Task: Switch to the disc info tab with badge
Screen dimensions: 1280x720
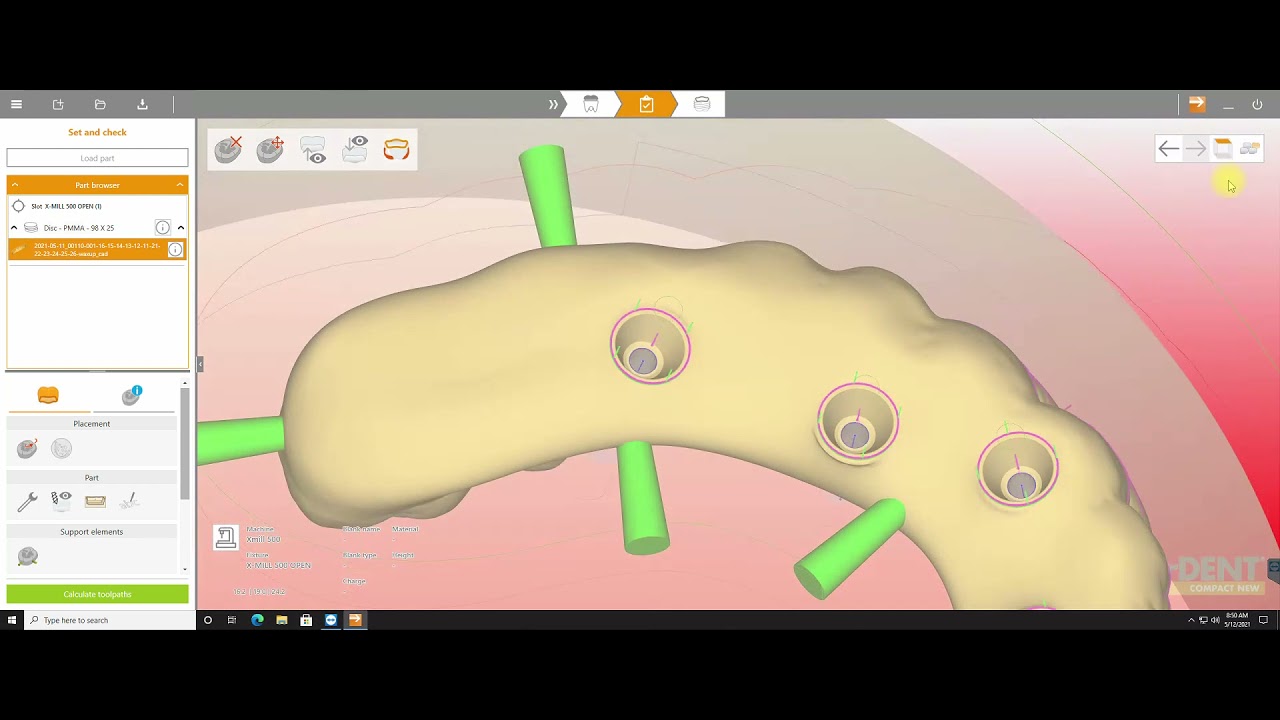Action: click(x=132, y=396)
